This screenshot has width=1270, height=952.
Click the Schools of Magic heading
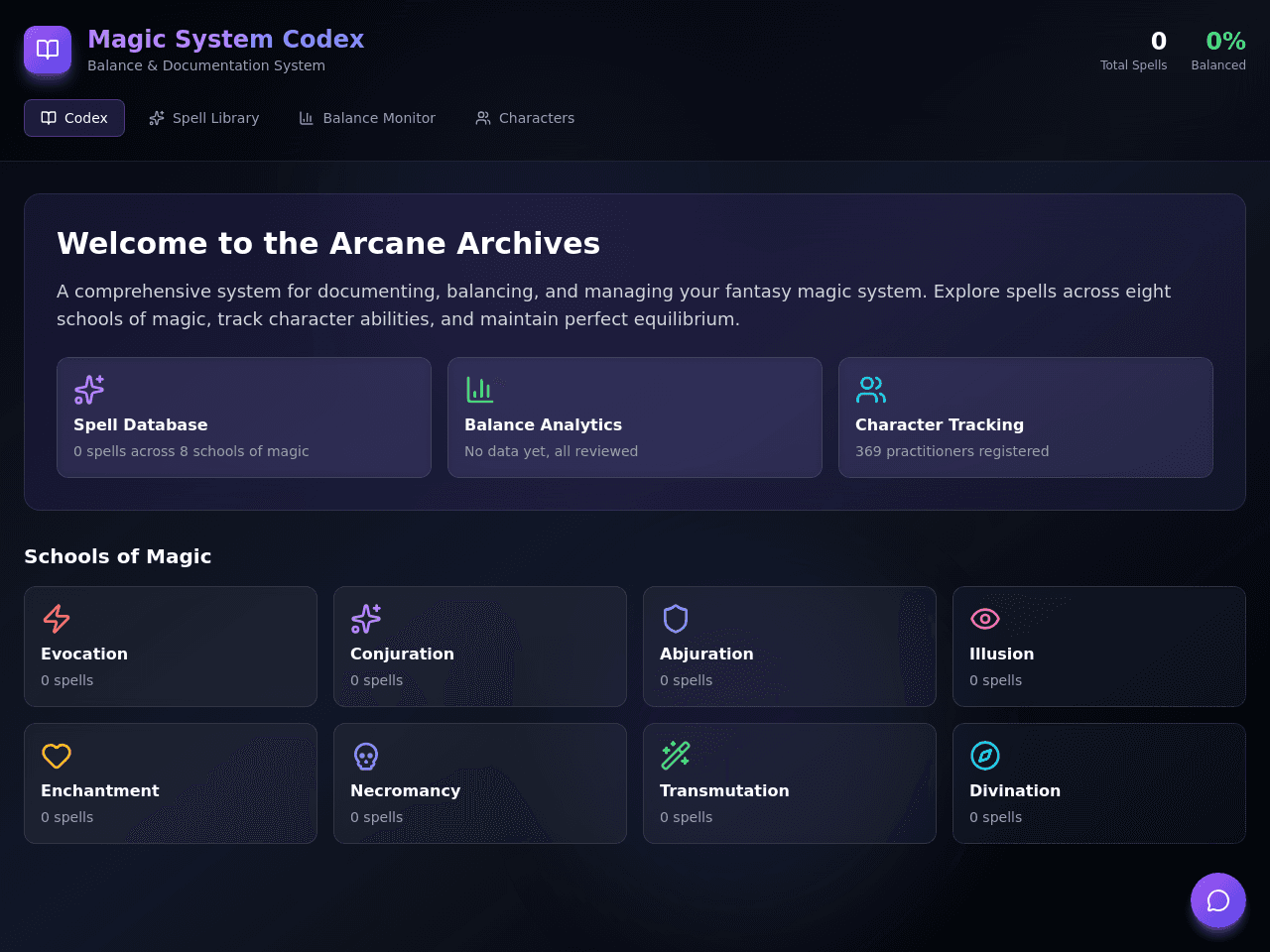point(118,556)
